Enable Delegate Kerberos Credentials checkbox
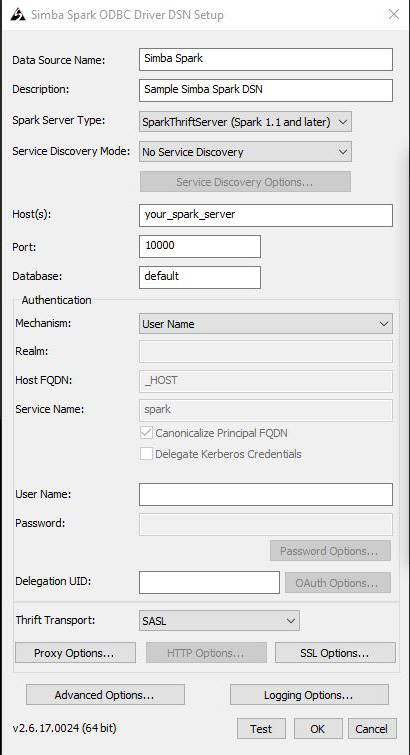The height and width of the screenshot is (755, 410). (146, 454)
